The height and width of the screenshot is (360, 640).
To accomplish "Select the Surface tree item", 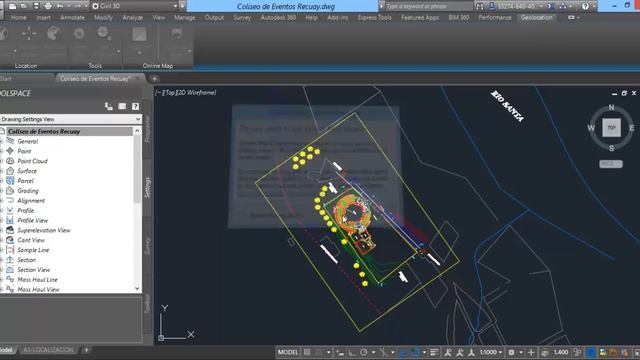I will (27, 171).
